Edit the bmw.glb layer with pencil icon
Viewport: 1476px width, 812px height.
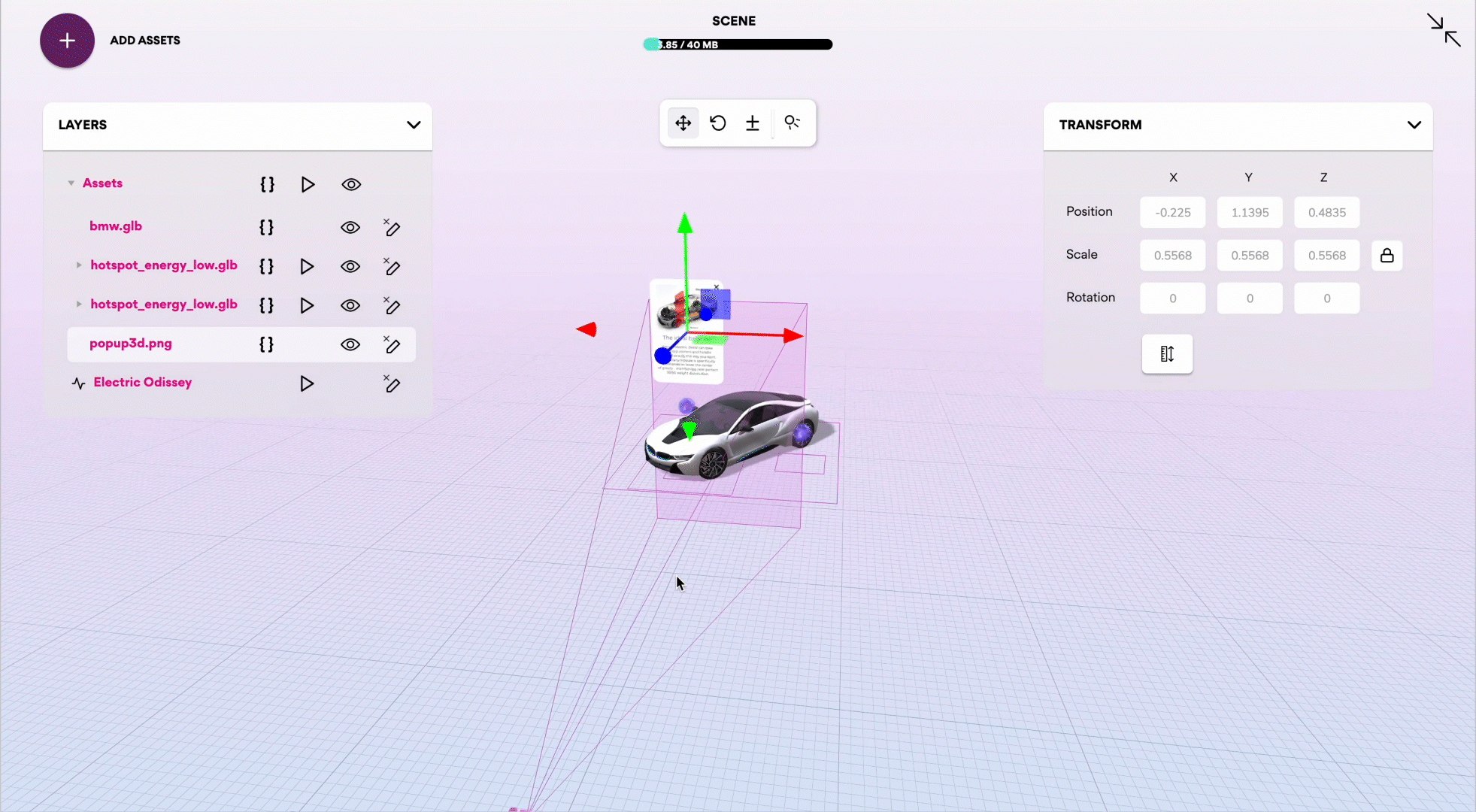(392, 228)
